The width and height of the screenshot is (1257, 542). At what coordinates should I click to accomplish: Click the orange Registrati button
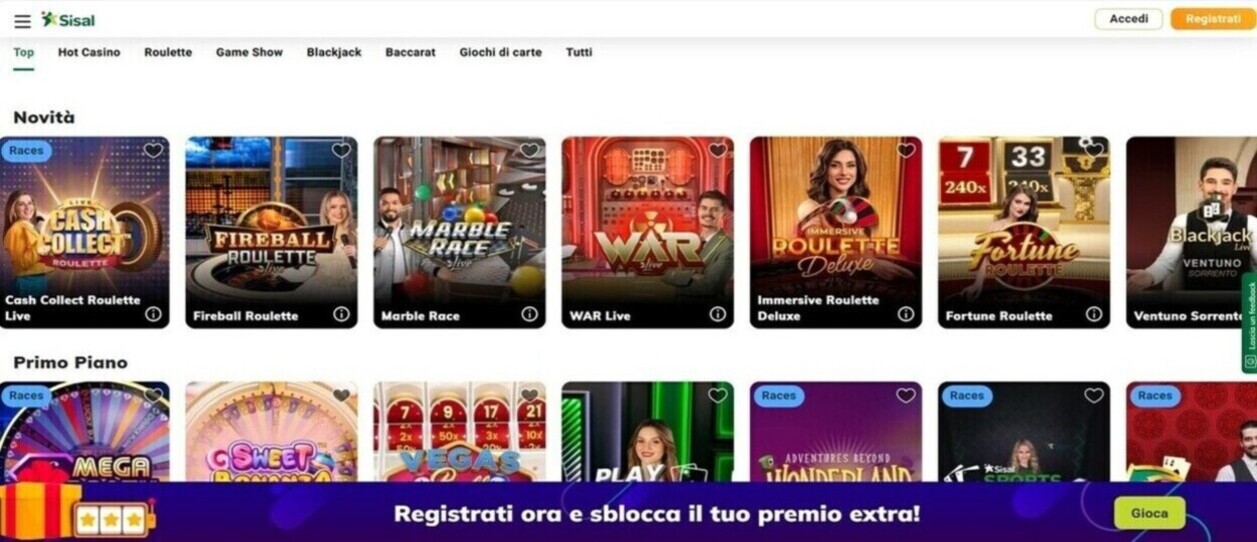[1213, 19]
